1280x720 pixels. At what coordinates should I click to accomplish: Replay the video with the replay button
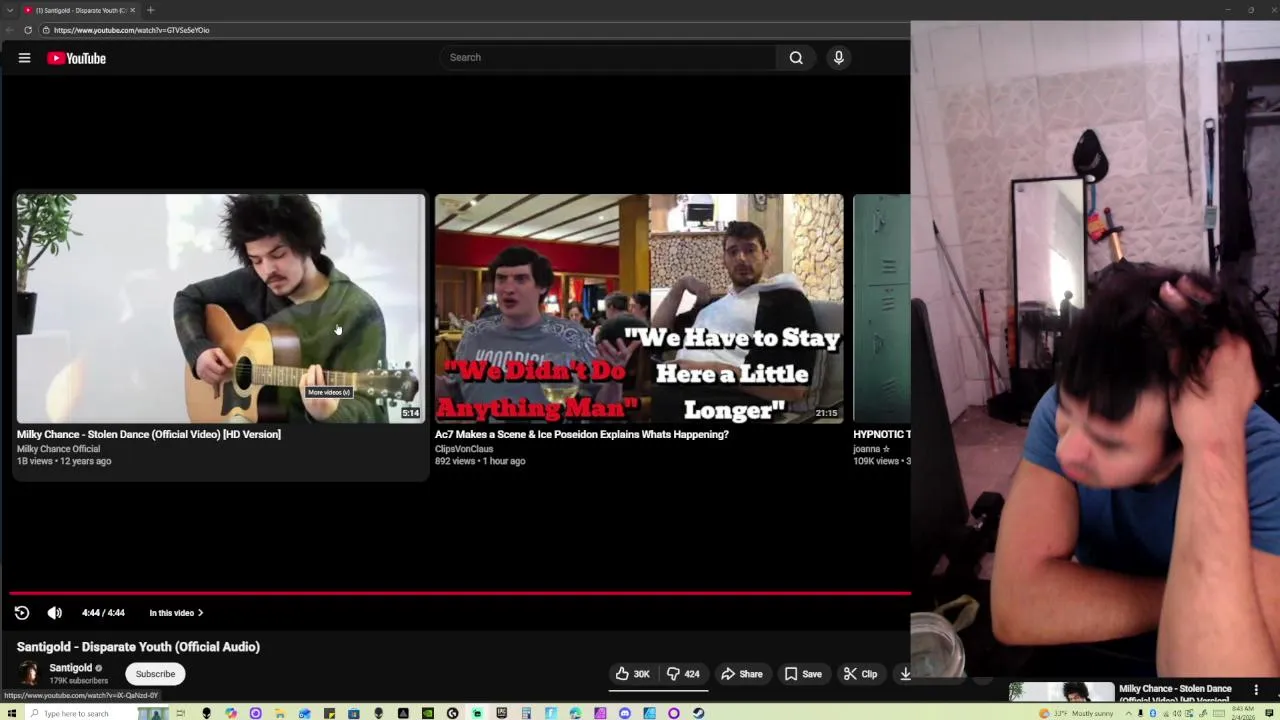click(22, 613)
